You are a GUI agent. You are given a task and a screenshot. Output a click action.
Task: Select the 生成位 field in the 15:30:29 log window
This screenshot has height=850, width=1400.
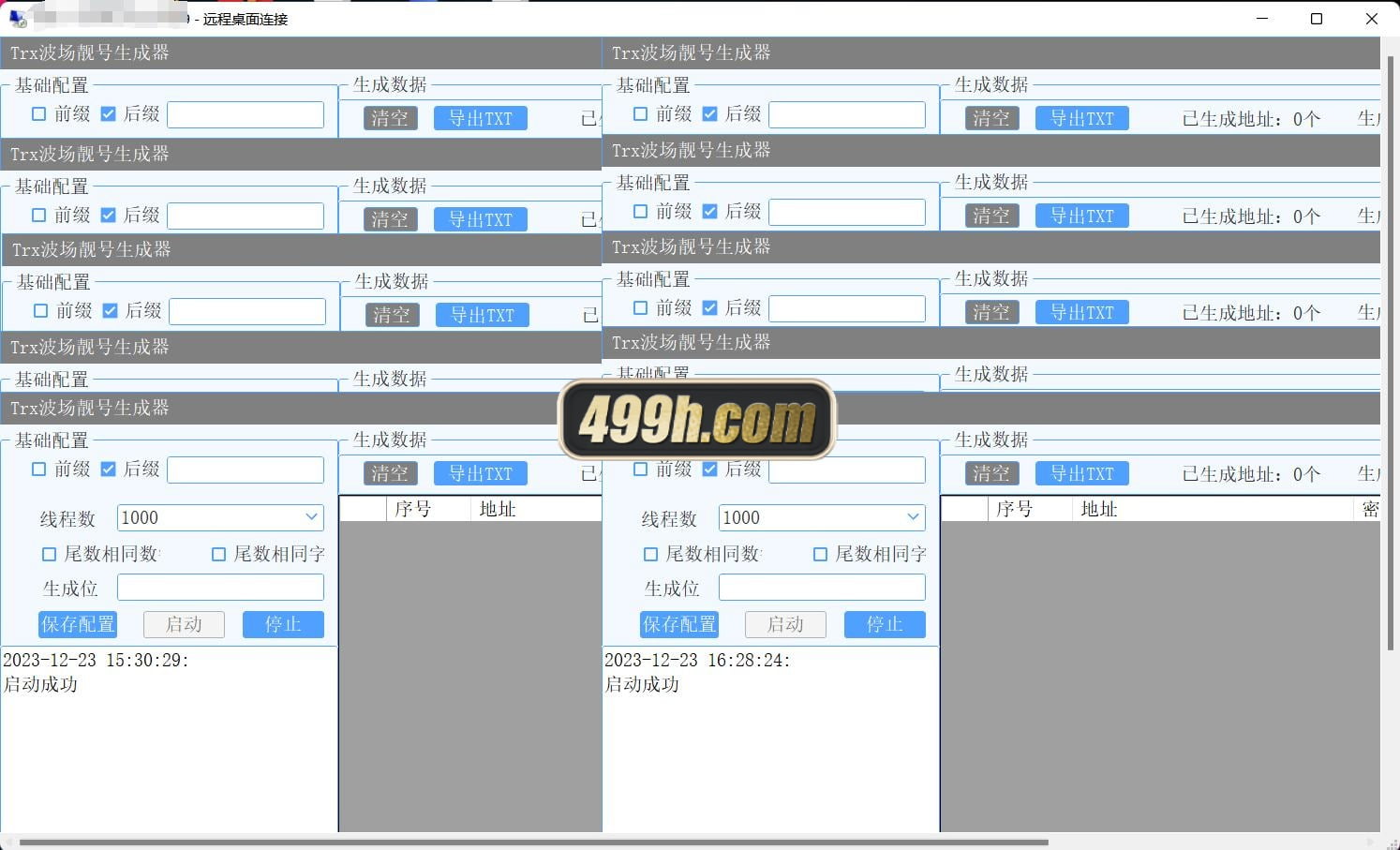[220, 588]
